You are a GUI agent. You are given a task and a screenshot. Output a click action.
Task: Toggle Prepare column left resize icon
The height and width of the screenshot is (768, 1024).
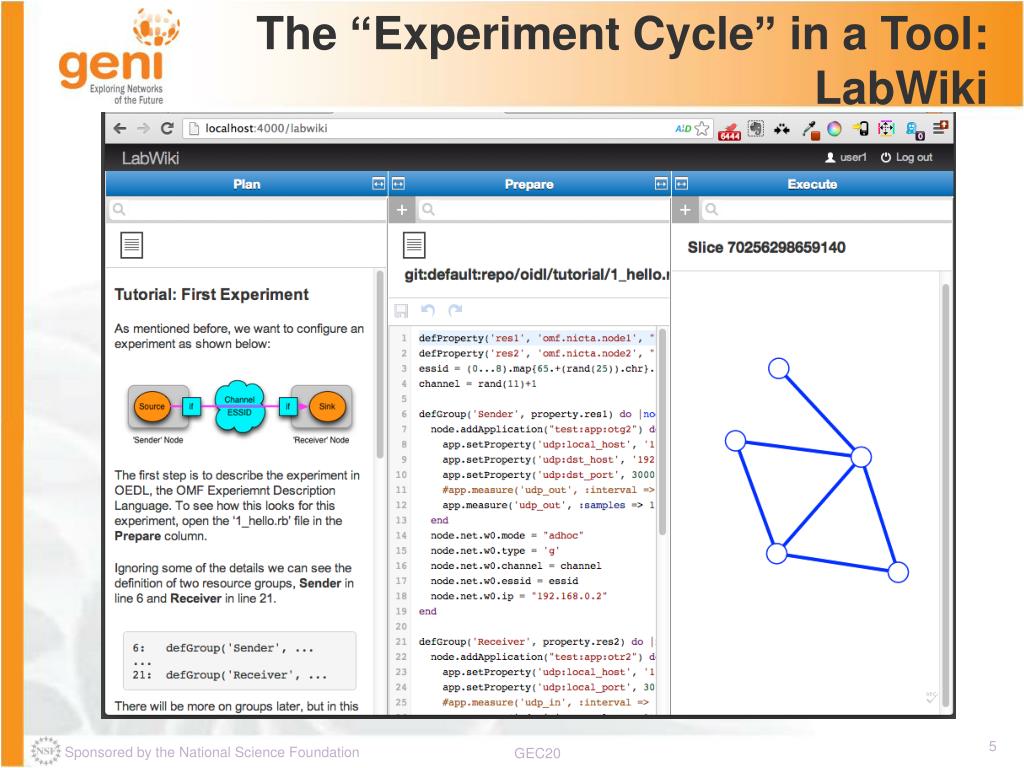[398, 184]
